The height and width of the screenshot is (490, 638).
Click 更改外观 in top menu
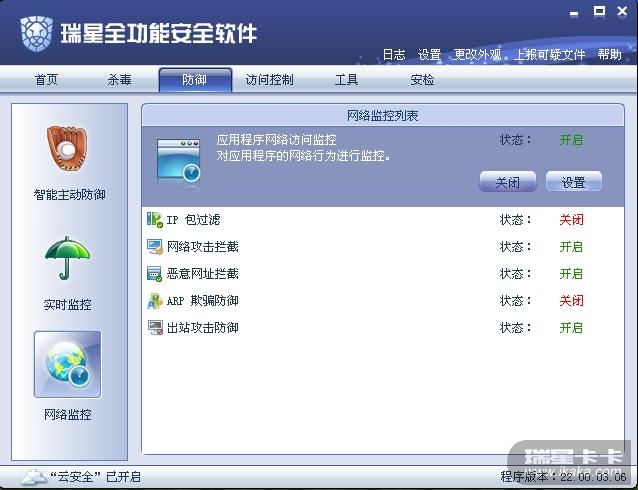coord(477,55)
